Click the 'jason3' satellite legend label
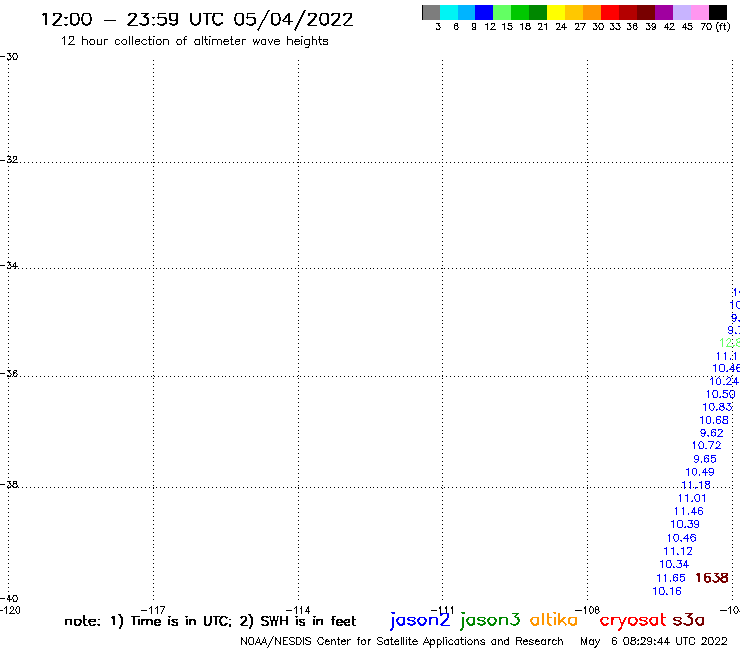 click(x=490, y=620)
